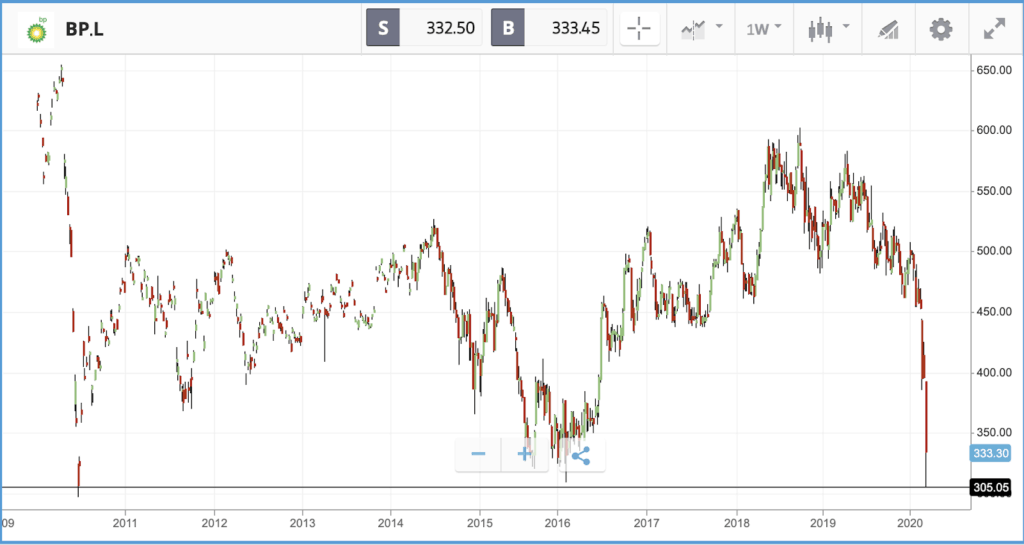Expand the chart to fullscreen
The image size is (1024, 545).
pyautogui.click(x=994, y=29)
